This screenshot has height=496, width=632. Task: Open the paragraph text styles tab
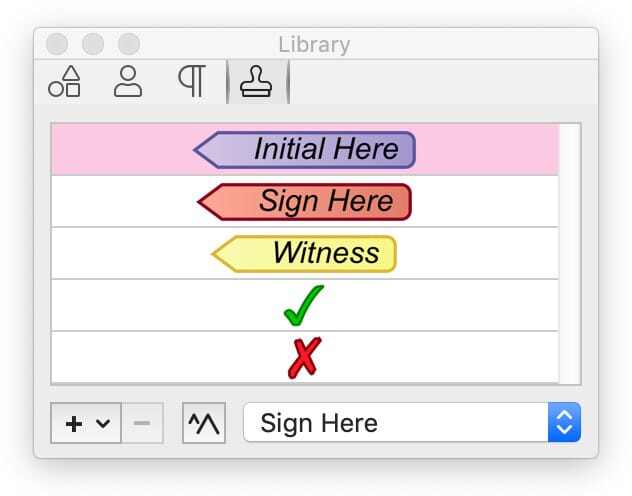tap(192, 82)
